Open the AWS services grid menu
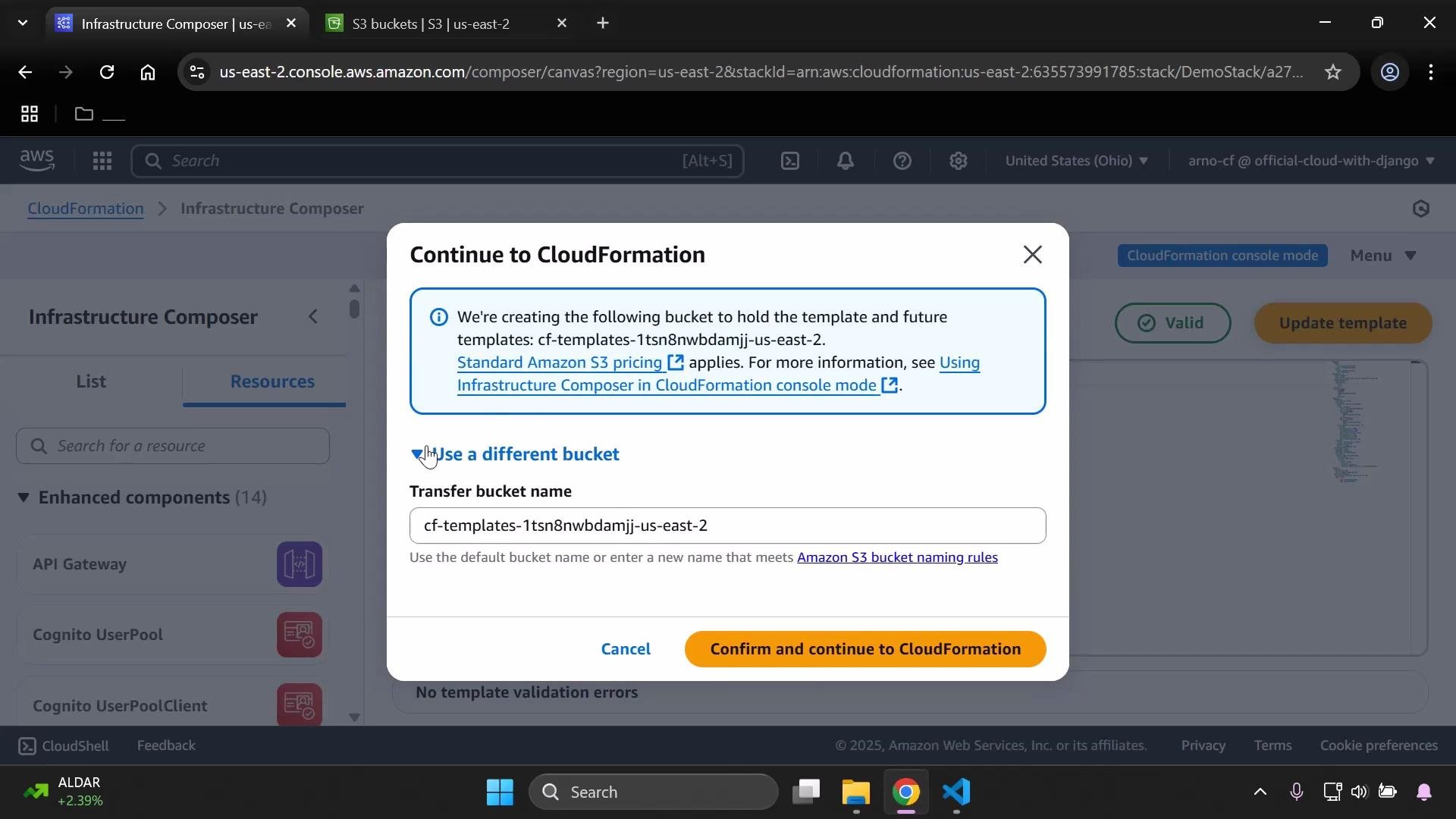This screenshot has height=819, width=1456. pos(102,161)
